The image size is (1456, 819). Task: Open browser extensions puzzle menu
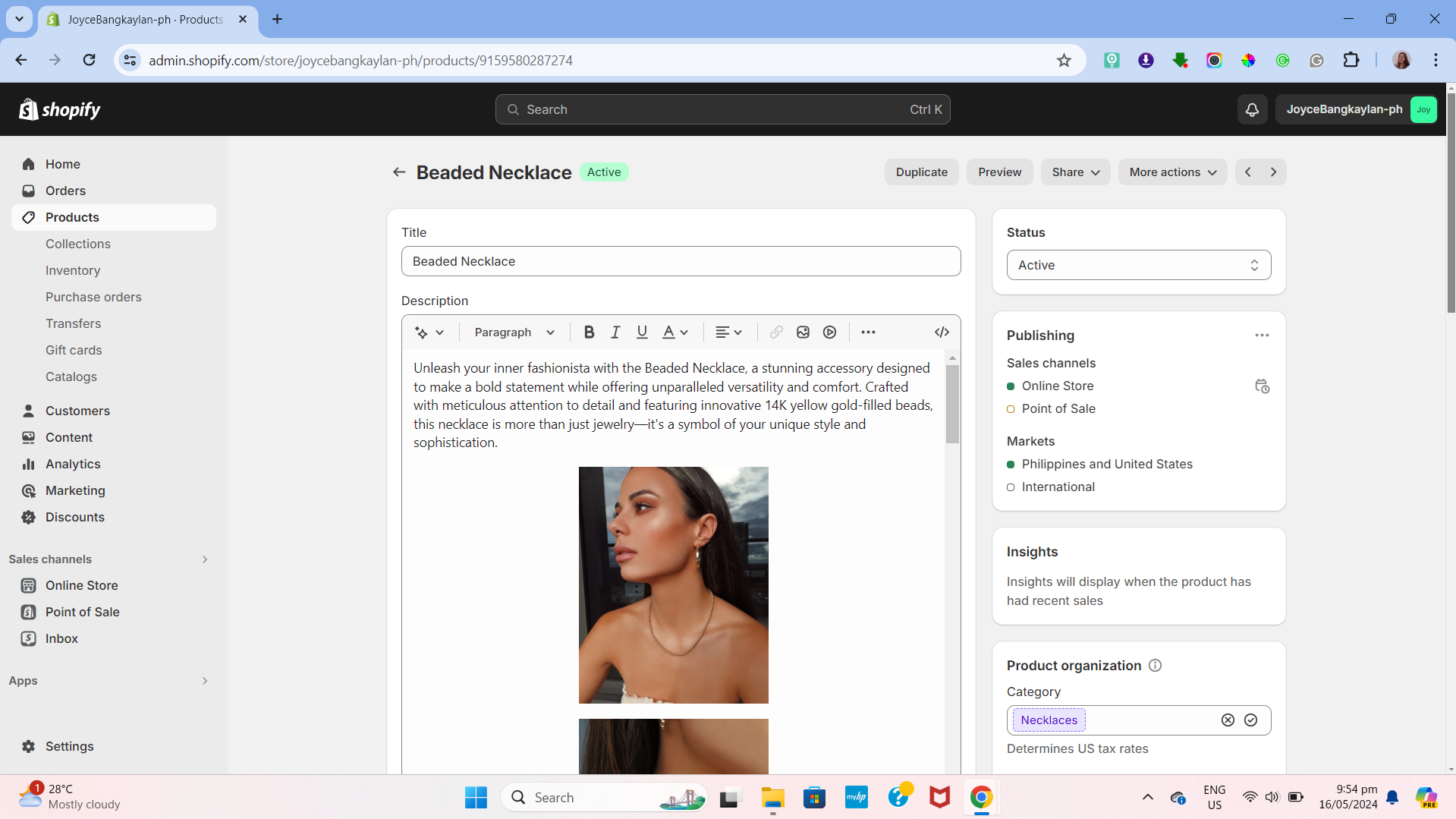[x=1351, y=61]
